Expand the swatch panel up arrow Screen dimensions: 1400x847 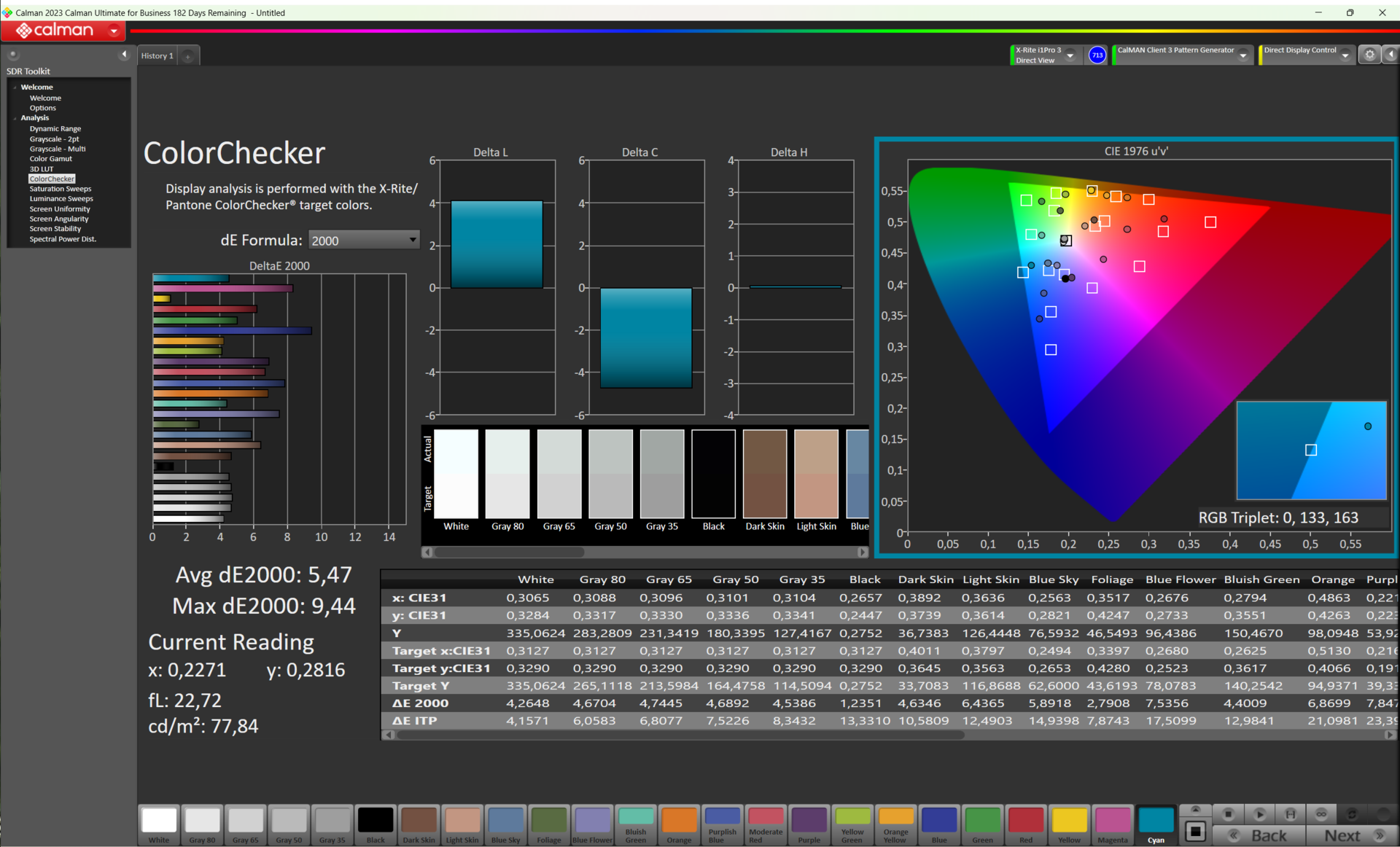click(1195, 810)
